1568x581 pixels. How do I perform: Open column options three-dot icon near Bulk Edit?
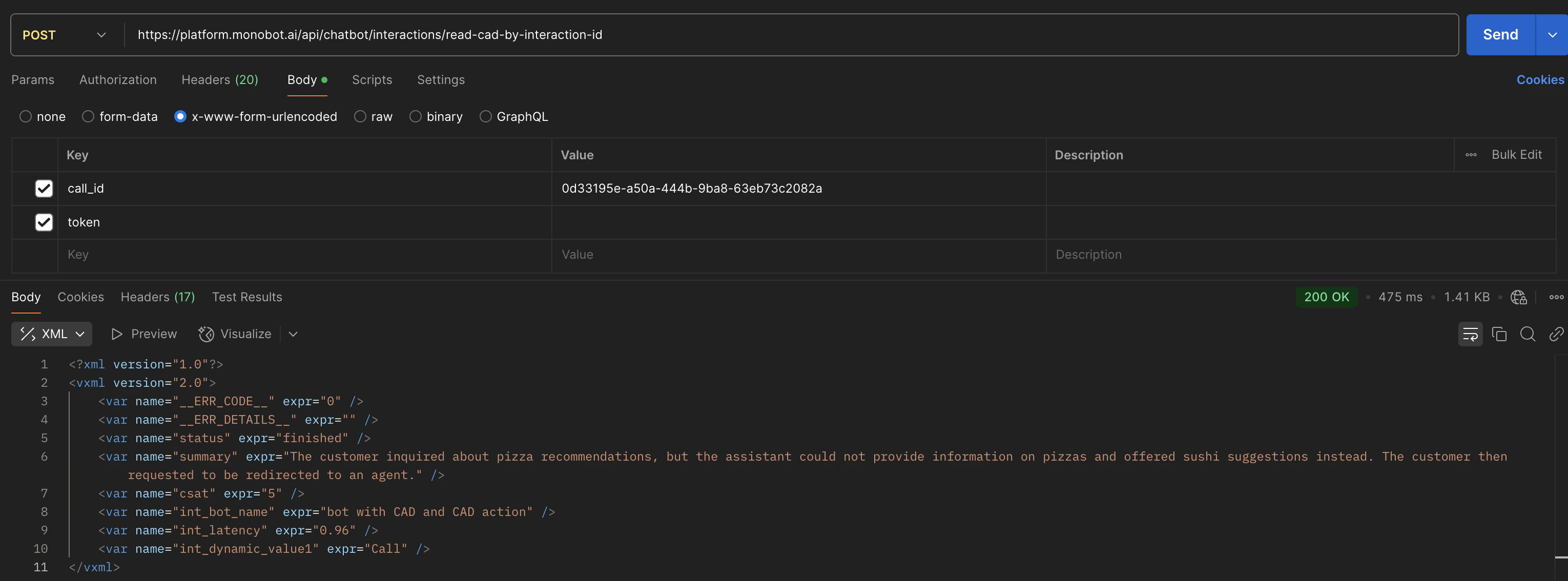(1471, 155)
